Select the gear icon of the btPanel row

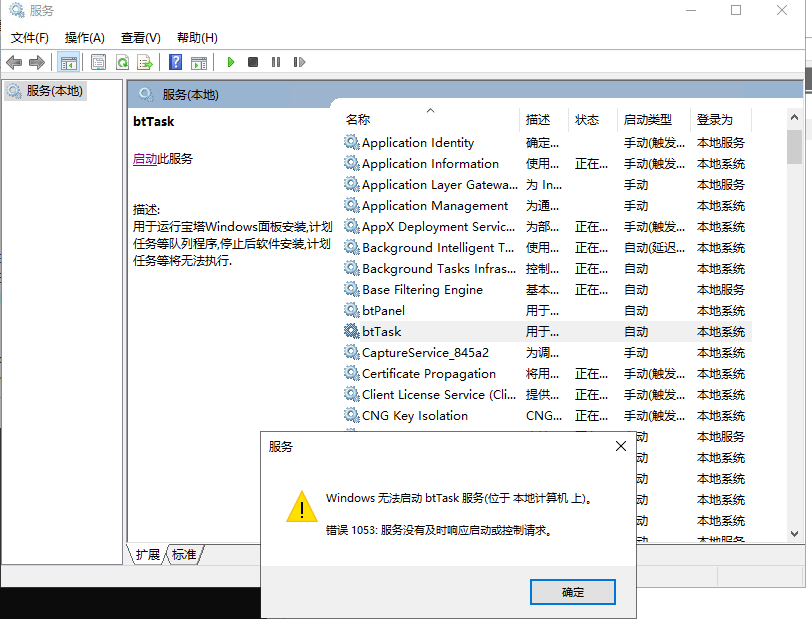click(x=352, y=310)
